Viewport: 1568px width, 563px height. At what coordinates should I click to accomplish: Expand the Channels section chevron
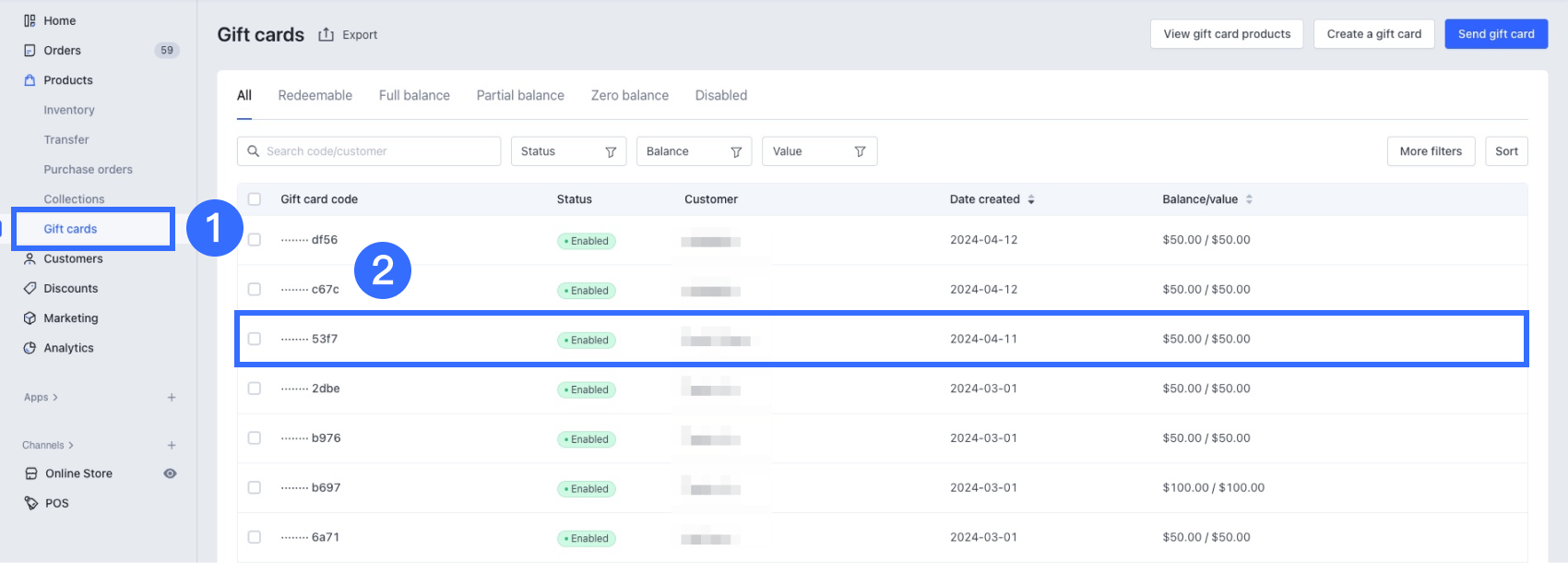tap(71, 446)
